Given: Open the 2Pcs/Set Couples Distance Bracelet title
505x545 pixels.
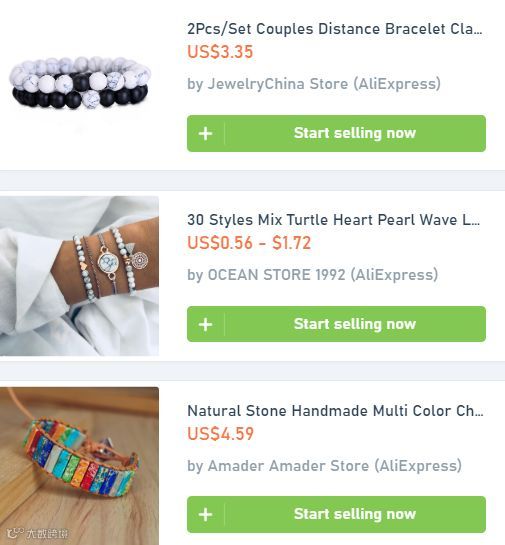Looking at the screenshot, I should 335,29.
